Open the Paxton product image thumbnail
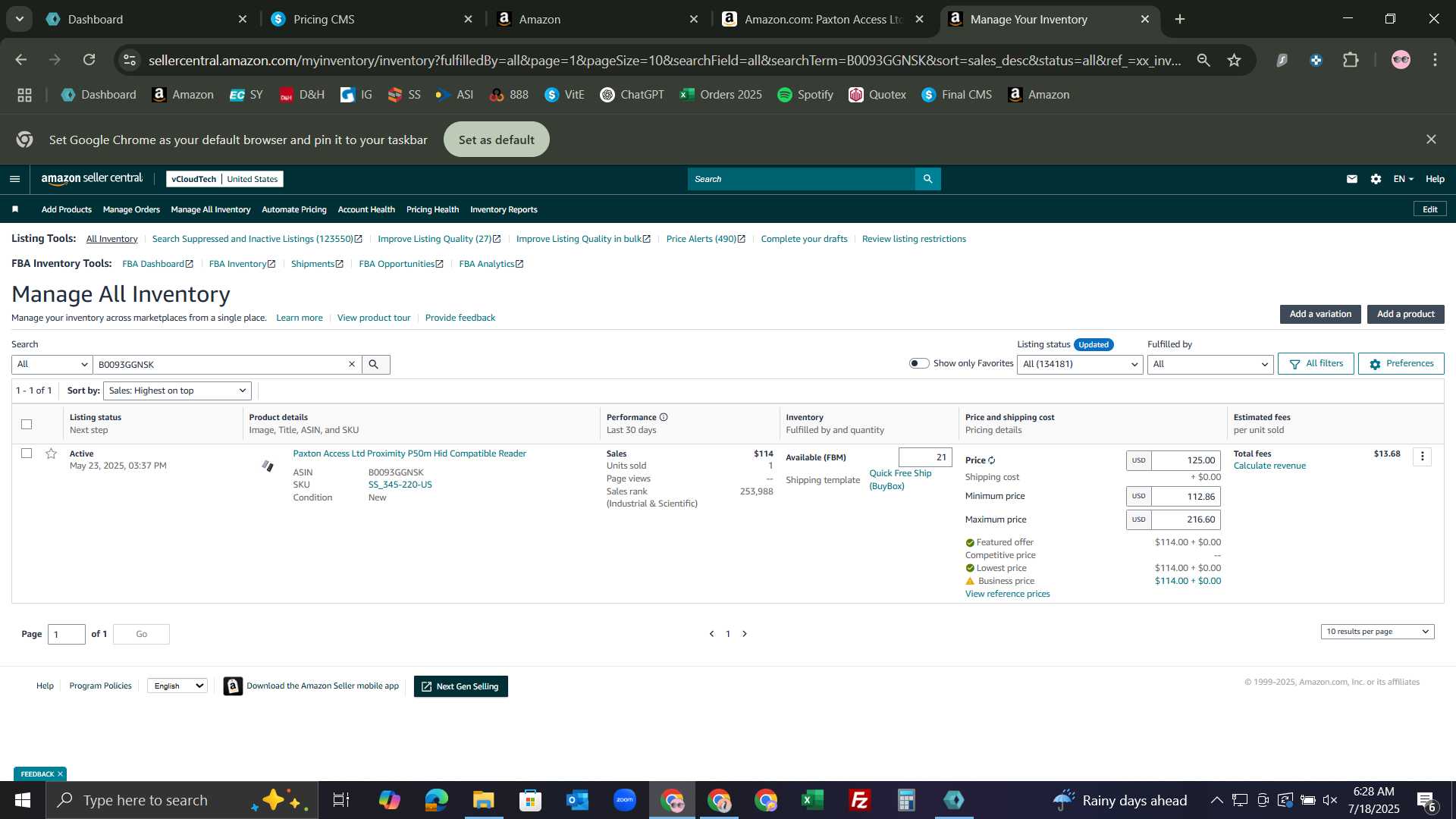The width and height of the screenshot is (1456, 819). 268,465
